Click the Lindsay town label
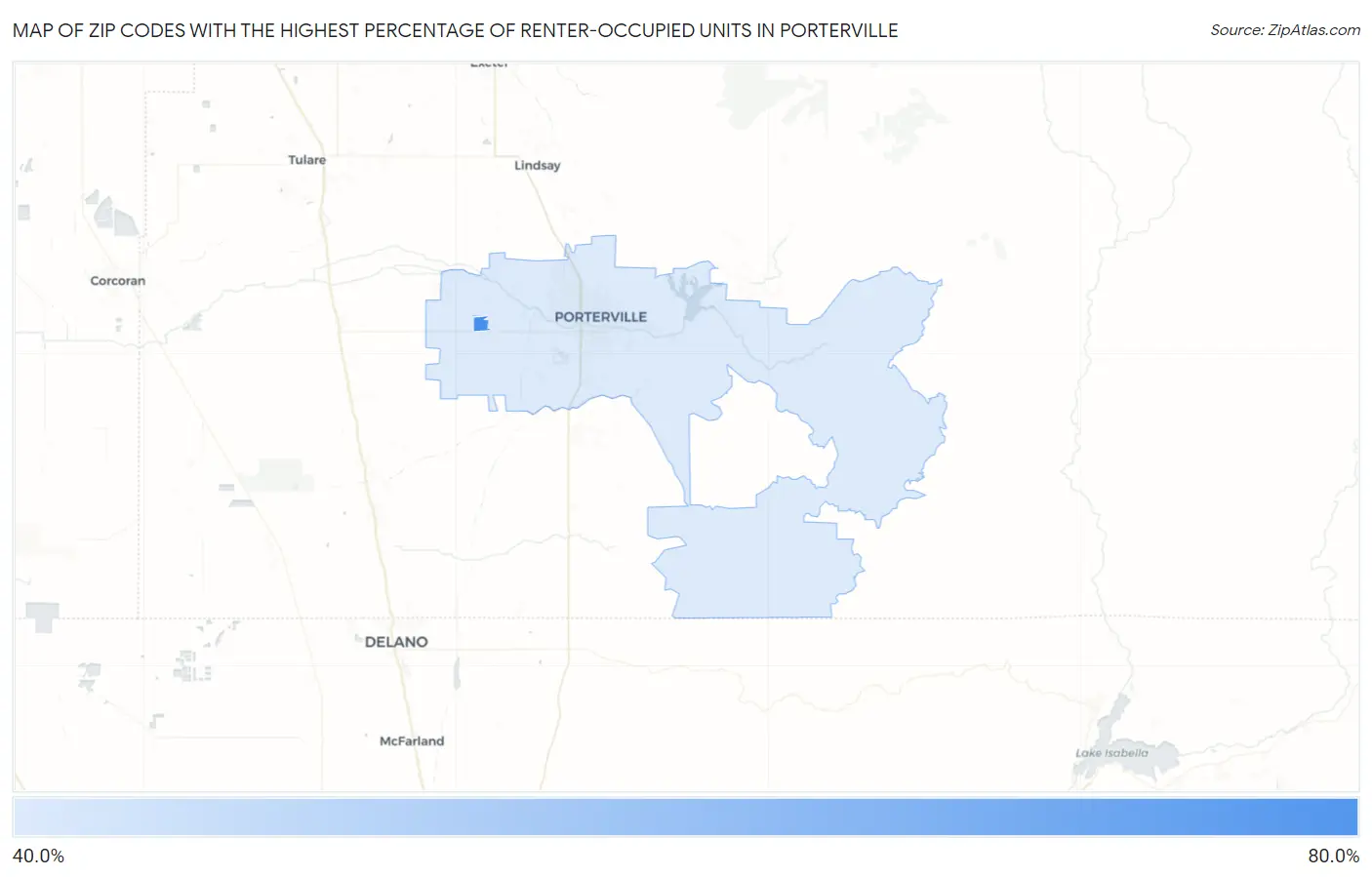Image resolution: width=1372 pixels, height=877 pixels. [x=537, y=166]
